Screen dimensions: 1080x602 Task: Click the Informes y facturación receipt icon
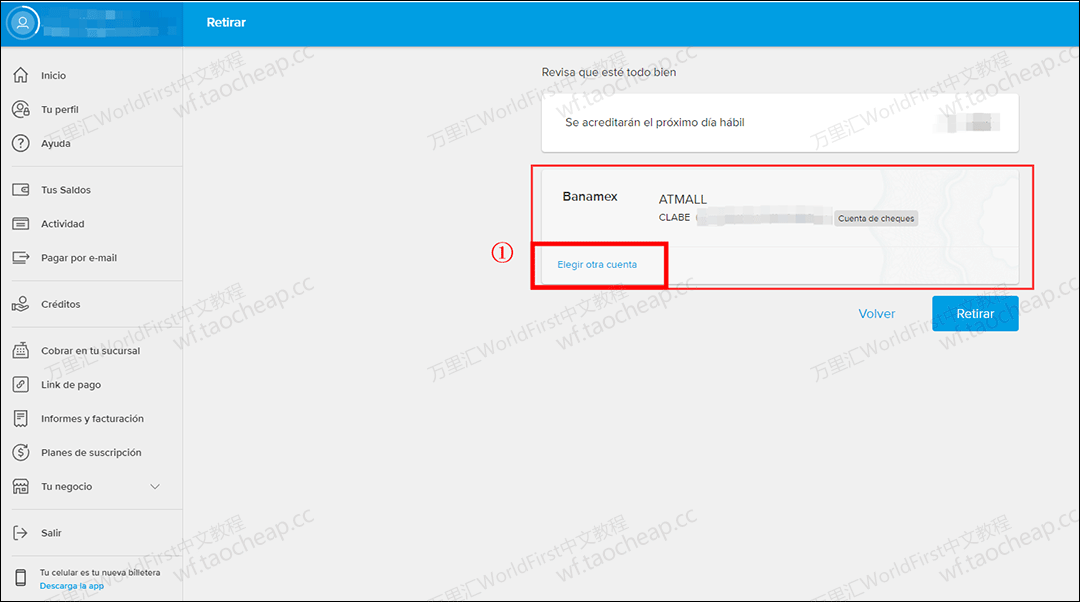coord(21,418)
